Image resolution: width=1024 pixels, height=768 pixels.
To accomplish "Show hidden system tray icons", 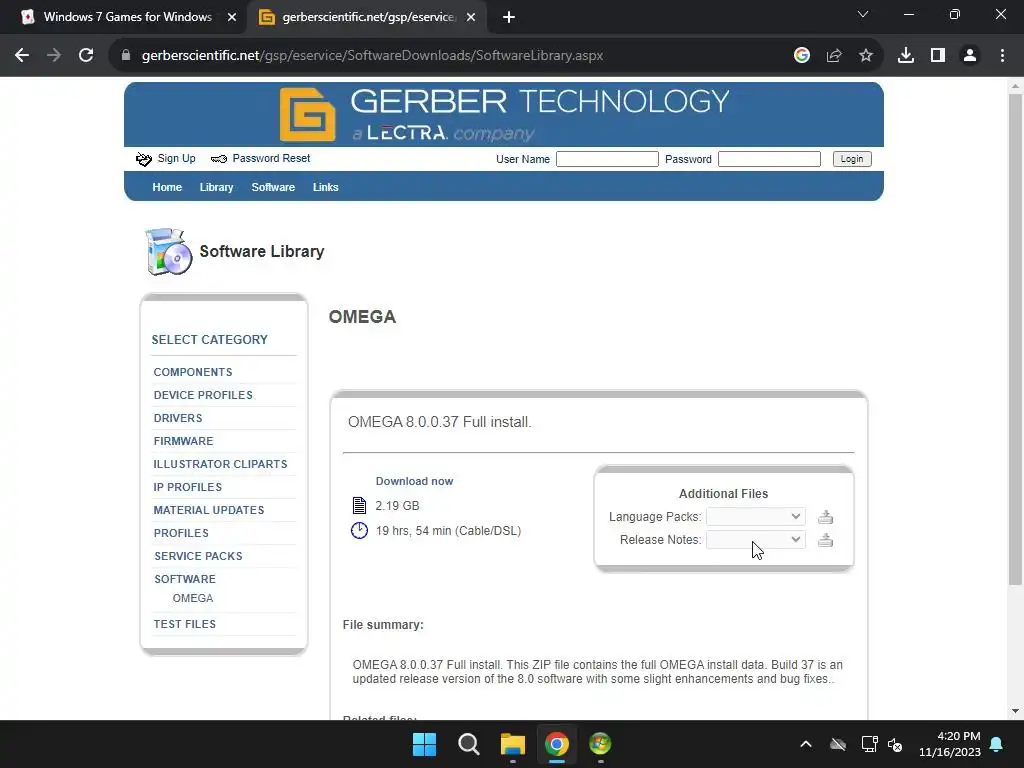I will tap(806, 744).
